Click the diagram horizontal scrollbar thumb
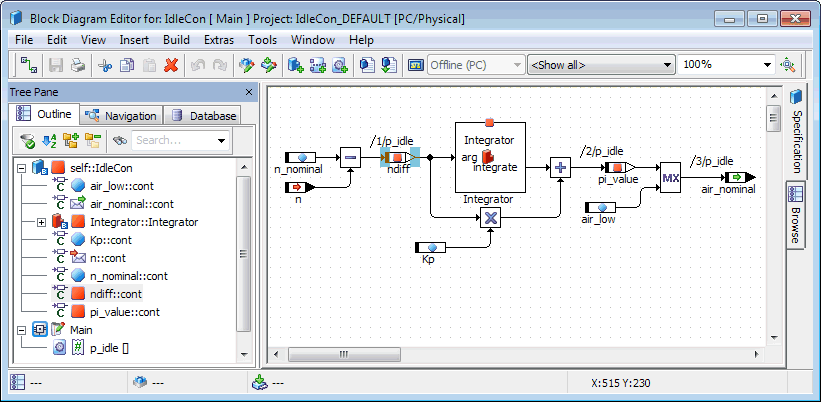The height and width of the screenshot is (402, 821). click(344, 355)
